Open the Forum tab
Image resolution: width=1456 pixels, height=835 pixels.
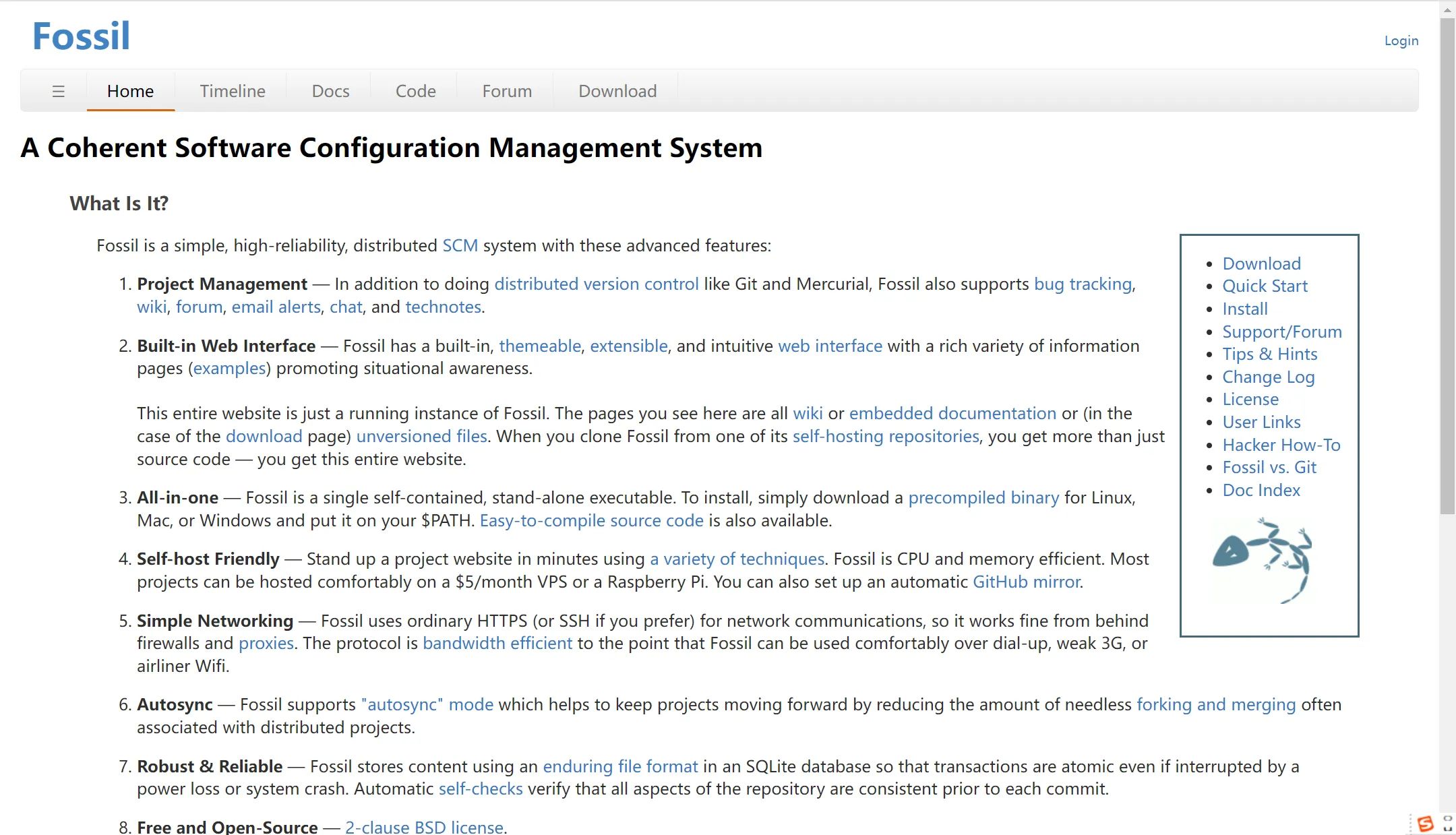(x=507, y=91)
